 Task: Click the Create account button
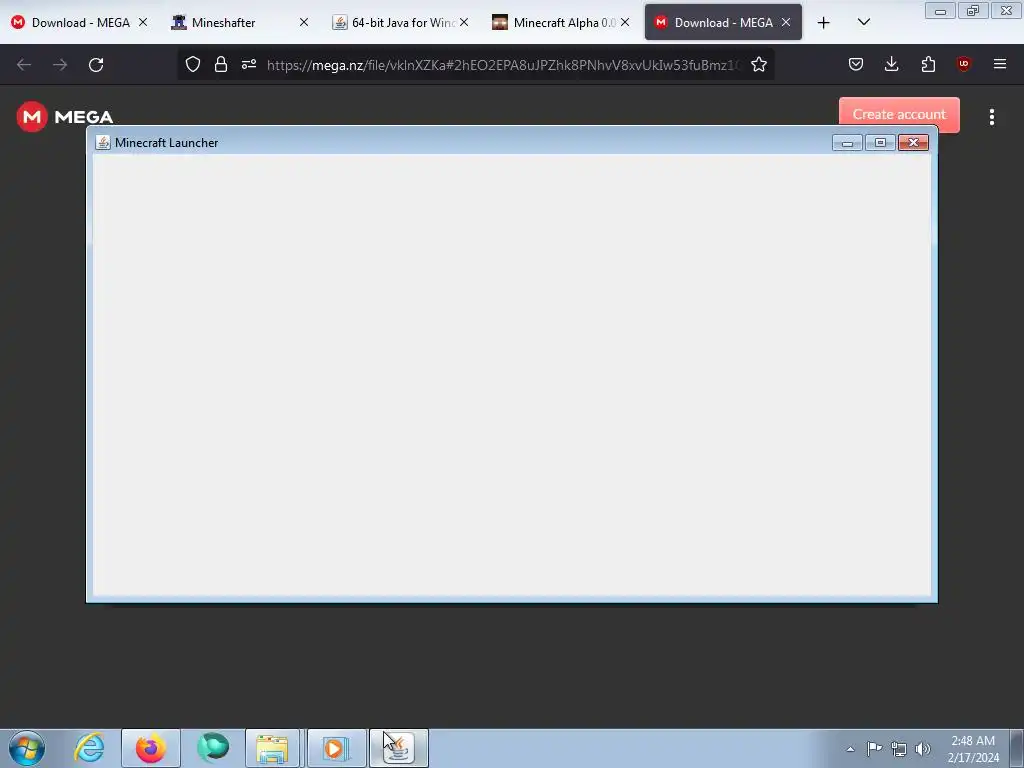coord(899,114)
